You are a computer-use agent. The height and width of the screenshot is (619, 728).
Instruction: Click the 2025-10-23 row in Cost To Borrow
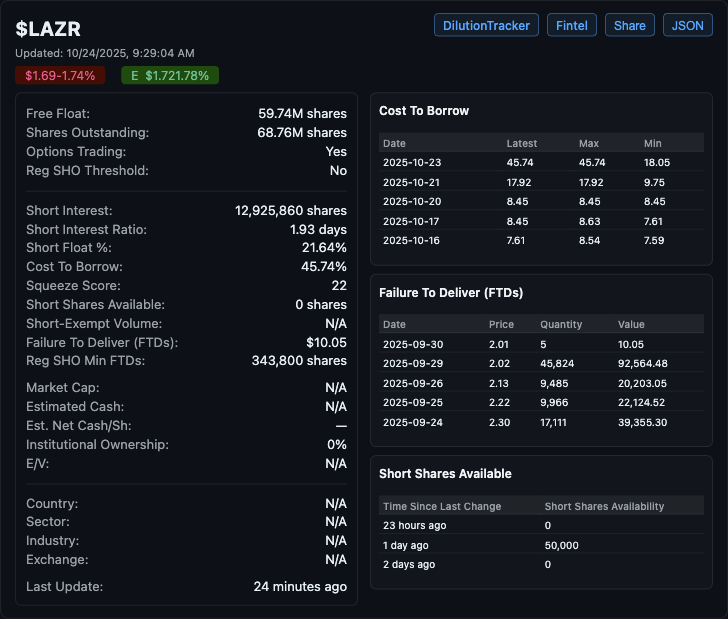(541, 163)
